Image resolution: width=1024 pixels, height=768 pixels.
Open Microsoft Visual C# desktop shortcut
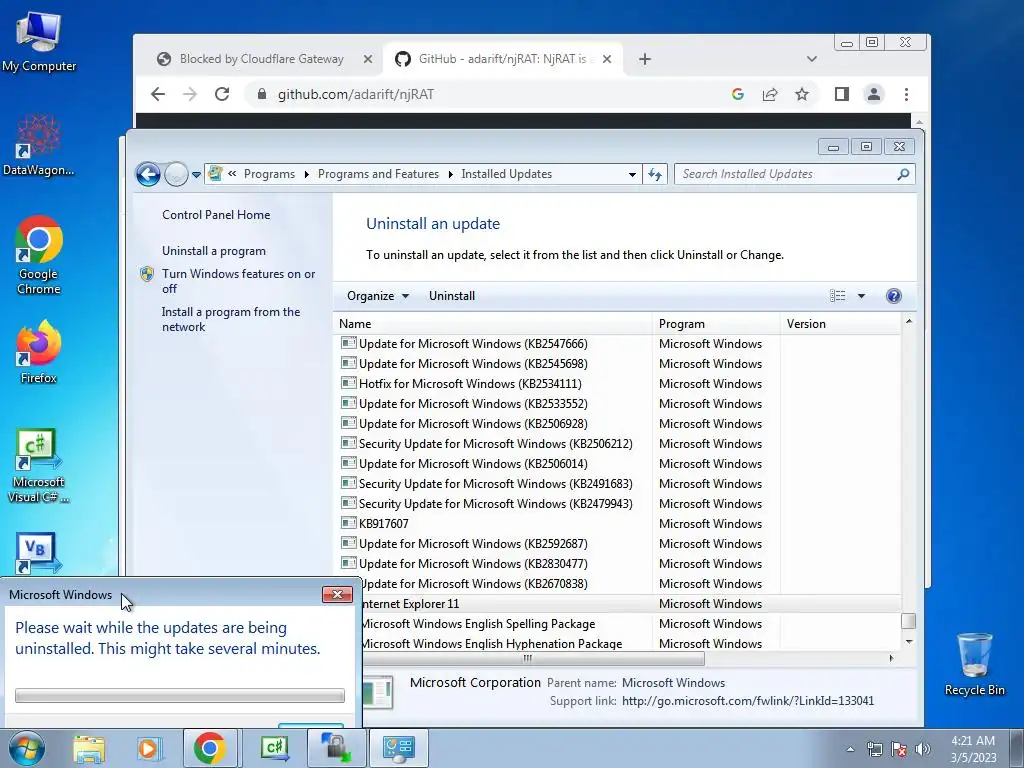pyautogui.click(x=39, y=465)
